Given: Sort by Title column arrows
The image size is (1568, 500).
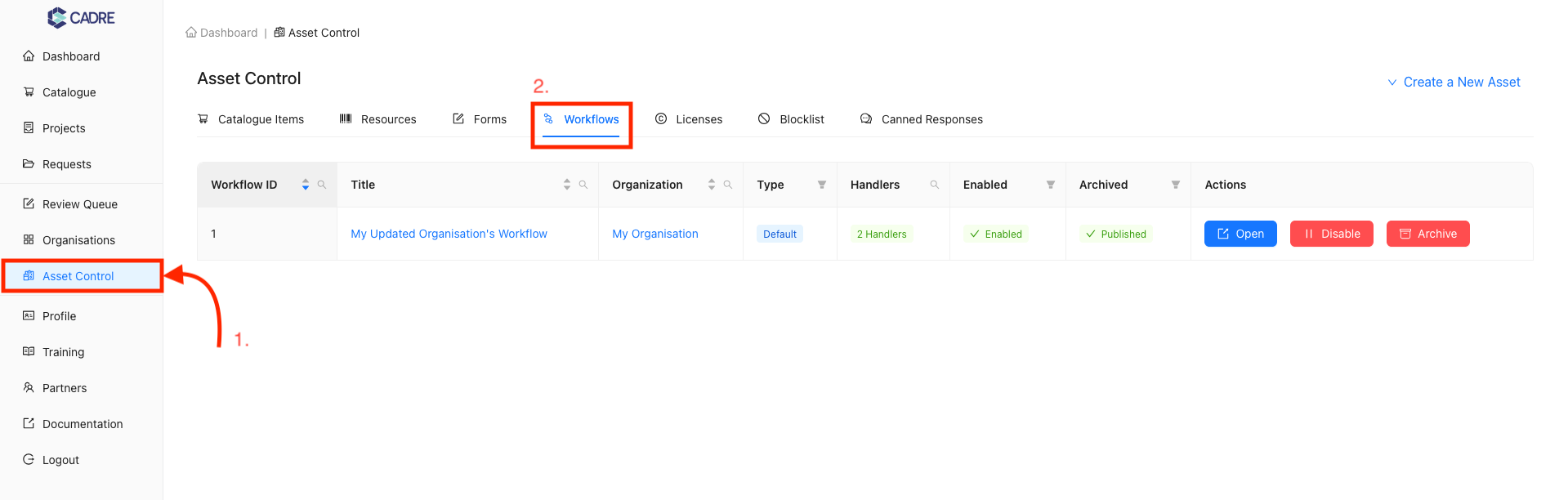Looking at the screenshot, I should point(567,185).
